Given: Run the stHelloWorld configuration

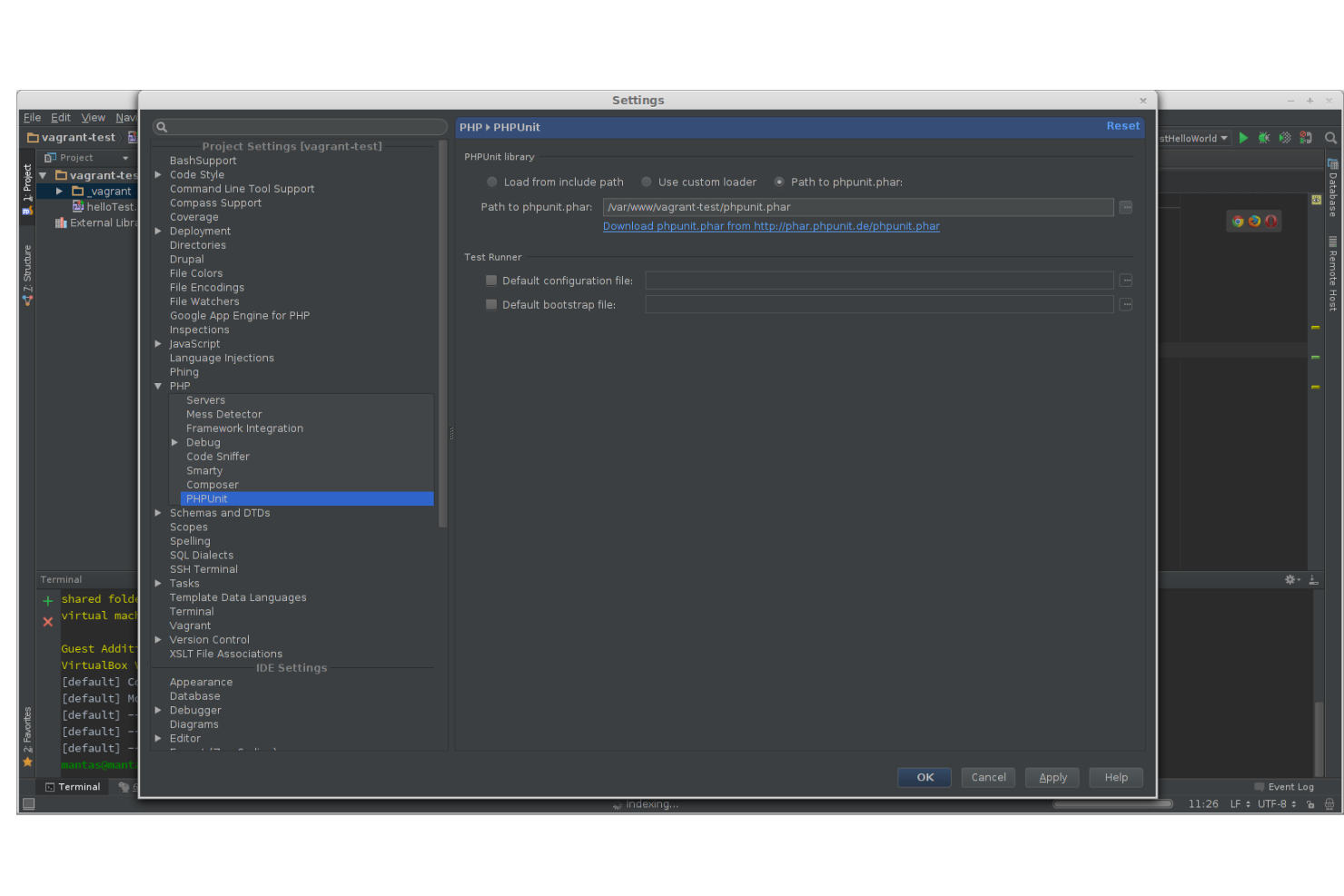Looking at the screenshot, I should tap(1243, 138).
